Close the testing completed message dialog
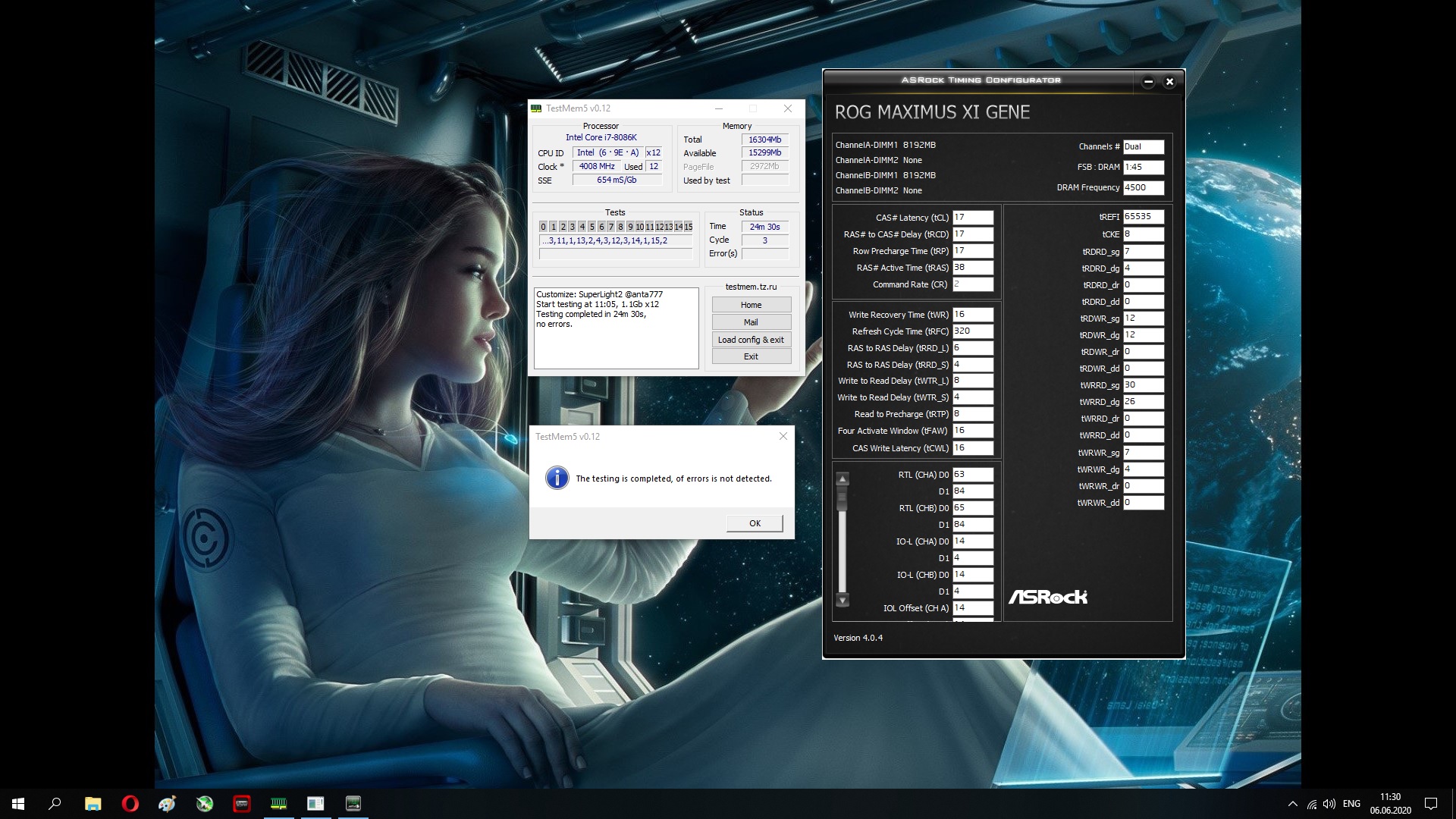The width and height of the screenshot is (1456, 819). pos(783,436)
